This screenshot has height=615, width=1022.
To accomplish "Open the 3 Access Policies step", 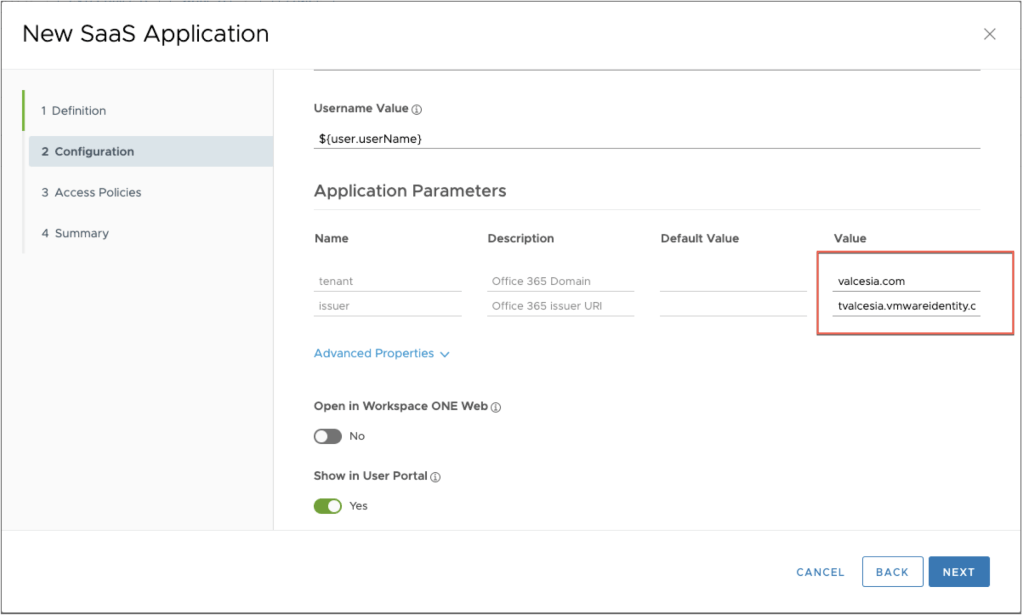I will click(91, 193).
